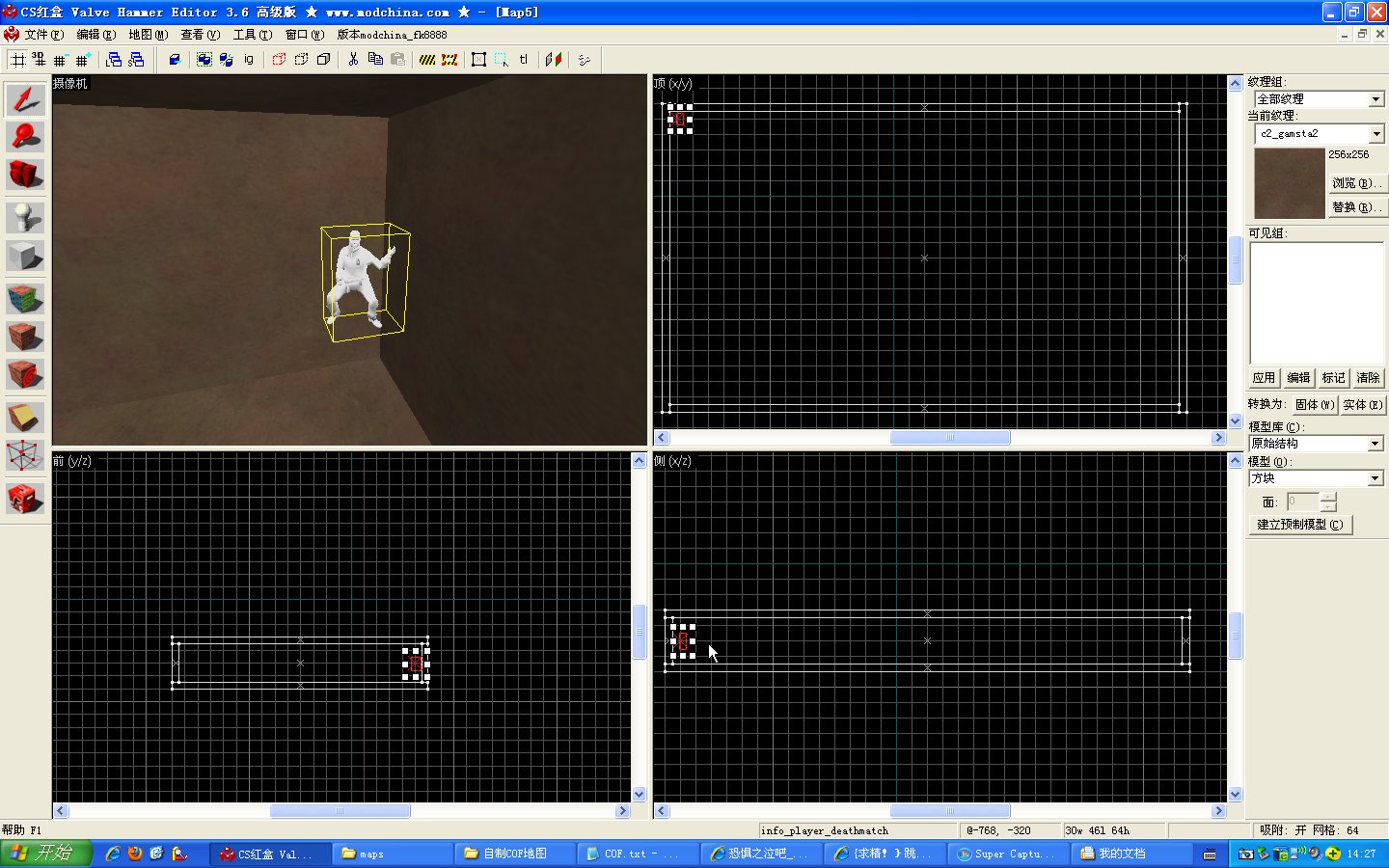Click the show all hidden objects icon
Screen dimensions: 1389x868
click(323, 60)
